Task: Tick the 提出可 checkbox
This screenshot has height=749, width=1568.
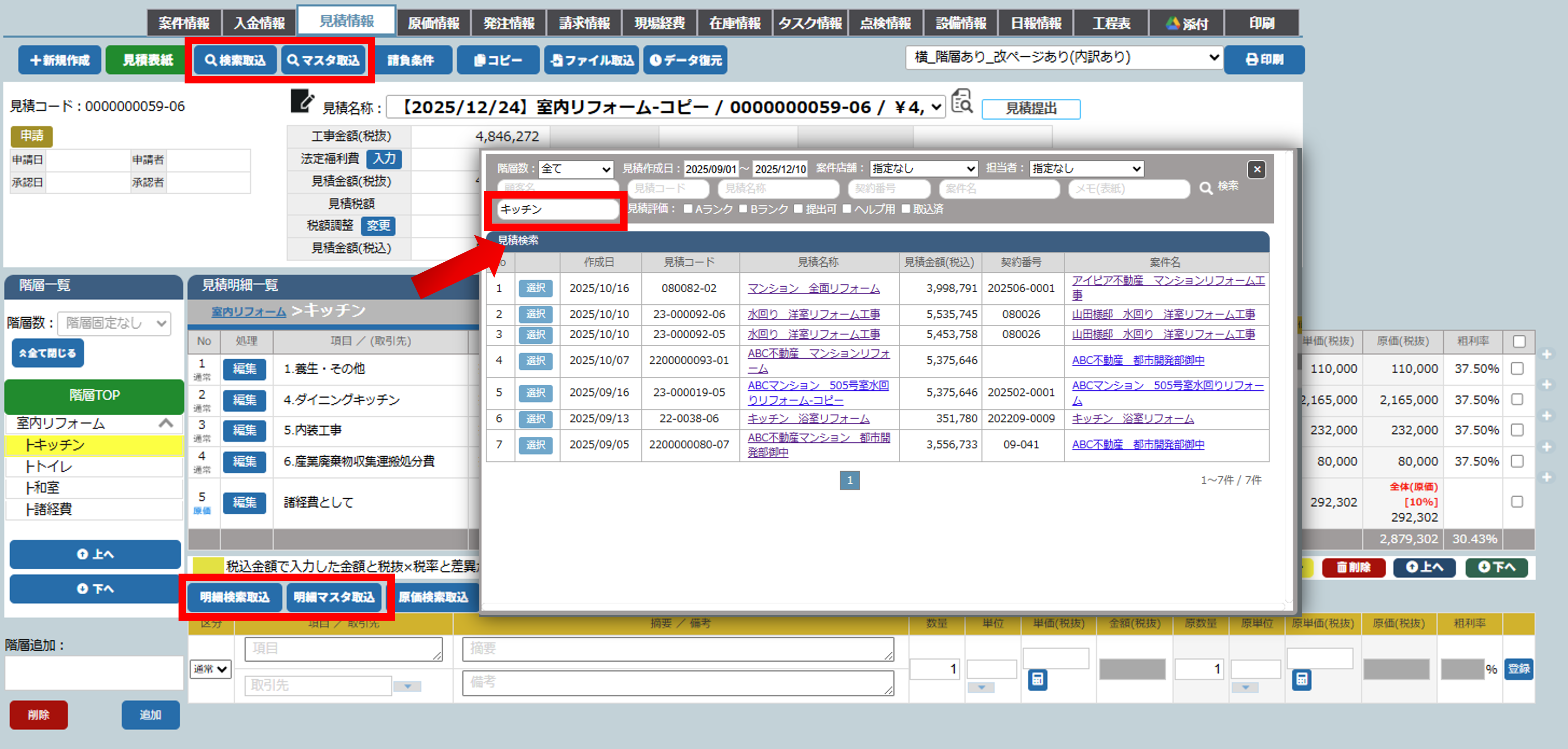Action: (x=798, y=209)
